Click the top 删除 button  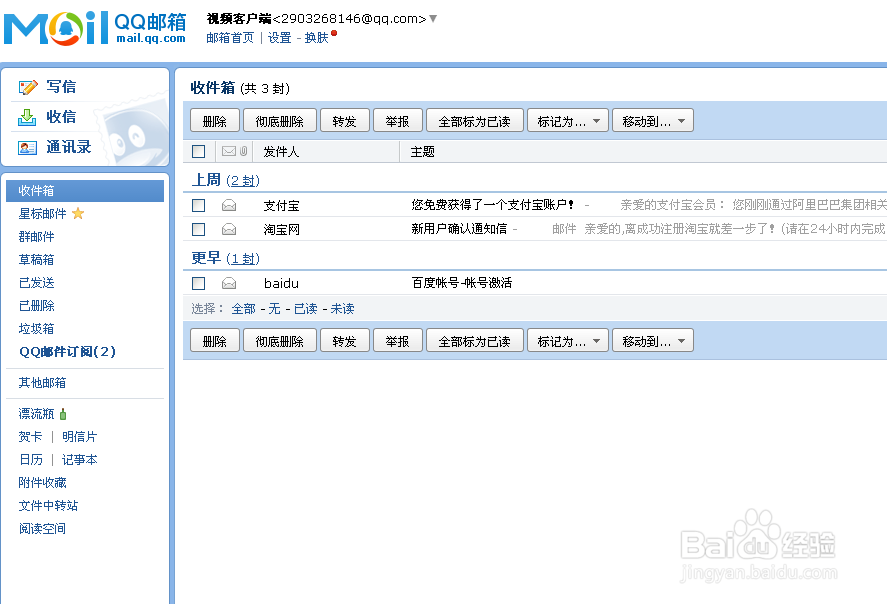(x=214, y=120)
